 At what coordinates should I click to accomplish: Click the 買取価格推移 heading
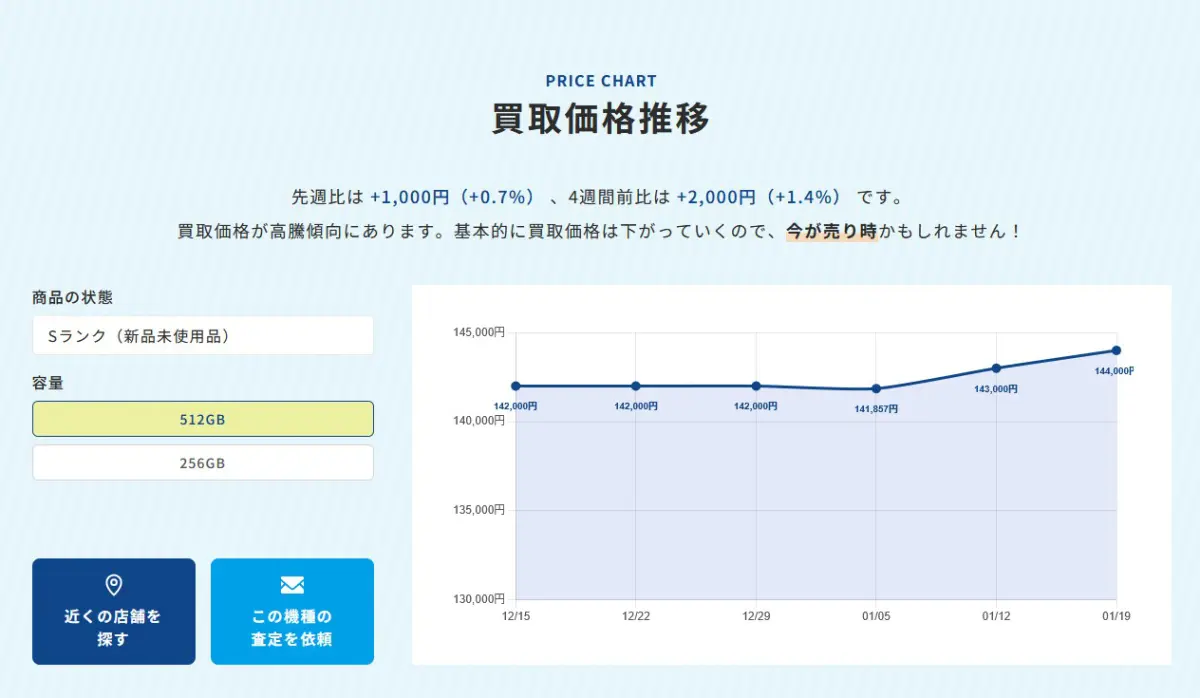601,118
